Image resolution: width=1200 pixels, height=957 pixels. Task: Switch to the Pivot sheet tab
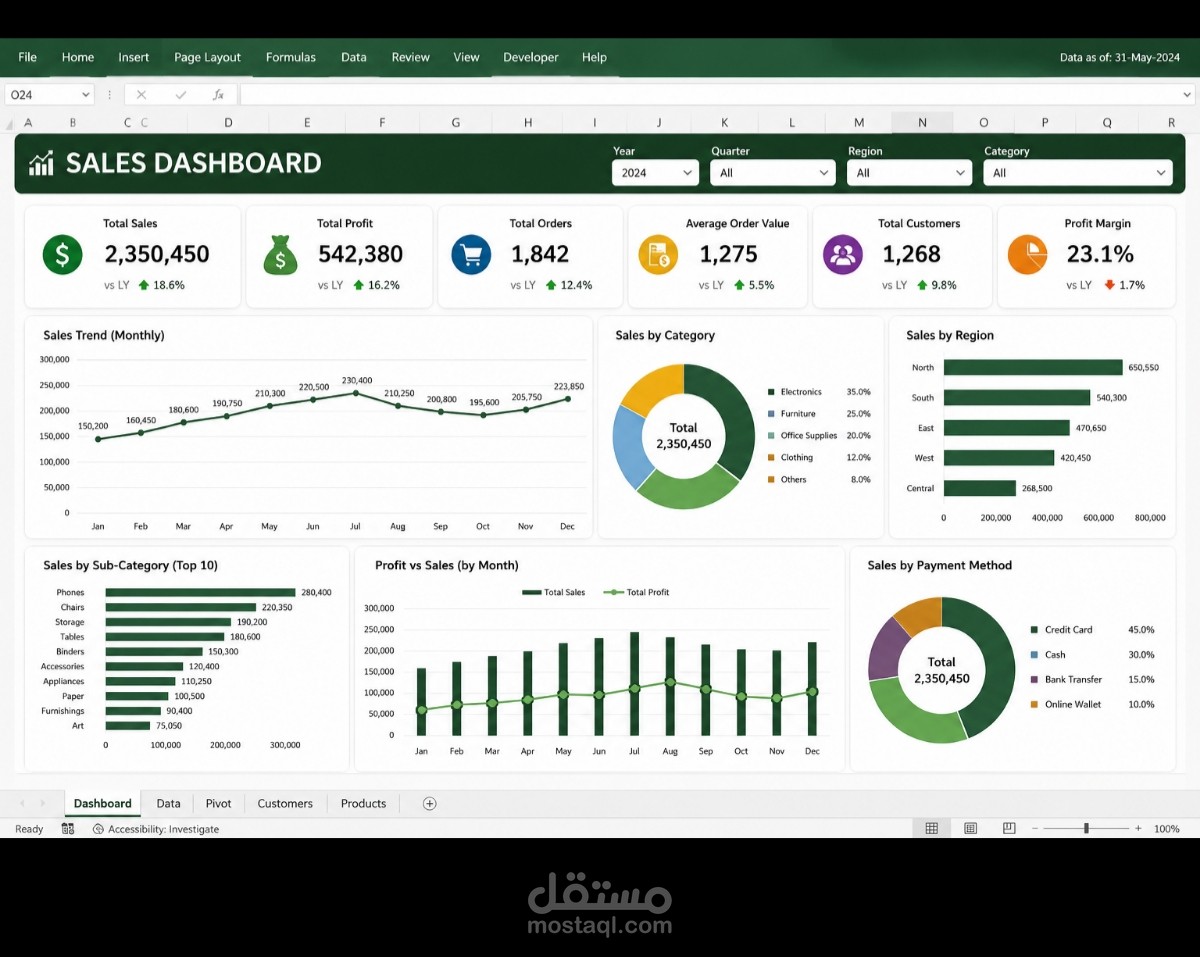click(218, 803)
